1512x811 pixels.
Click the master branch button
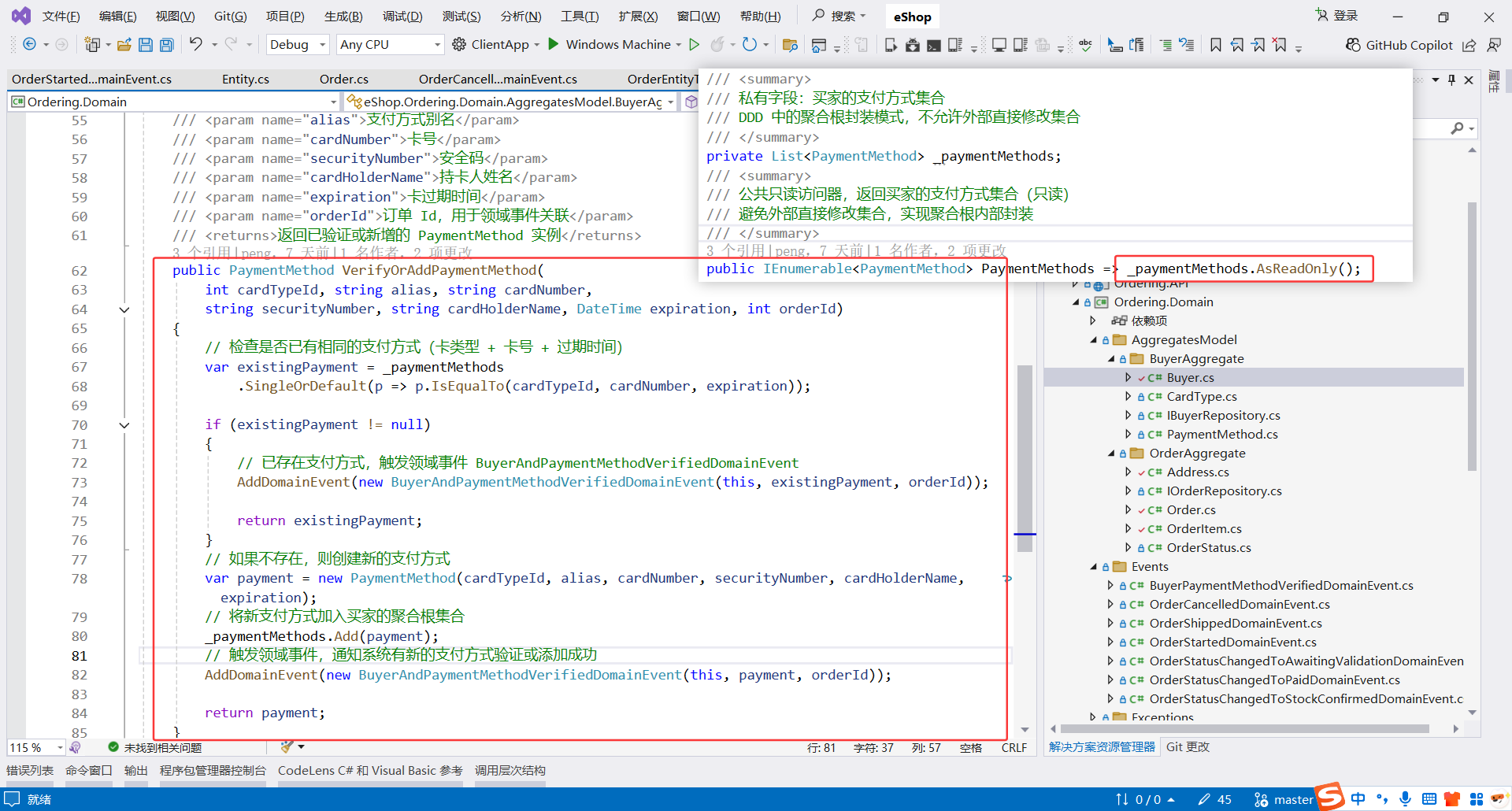pos(1284,799)
